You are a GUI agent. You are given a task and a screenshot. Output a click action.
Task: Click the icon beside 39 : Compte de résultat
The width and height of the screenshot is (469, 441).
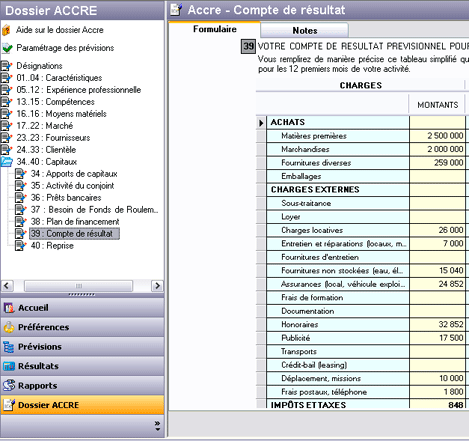[21, 234]
